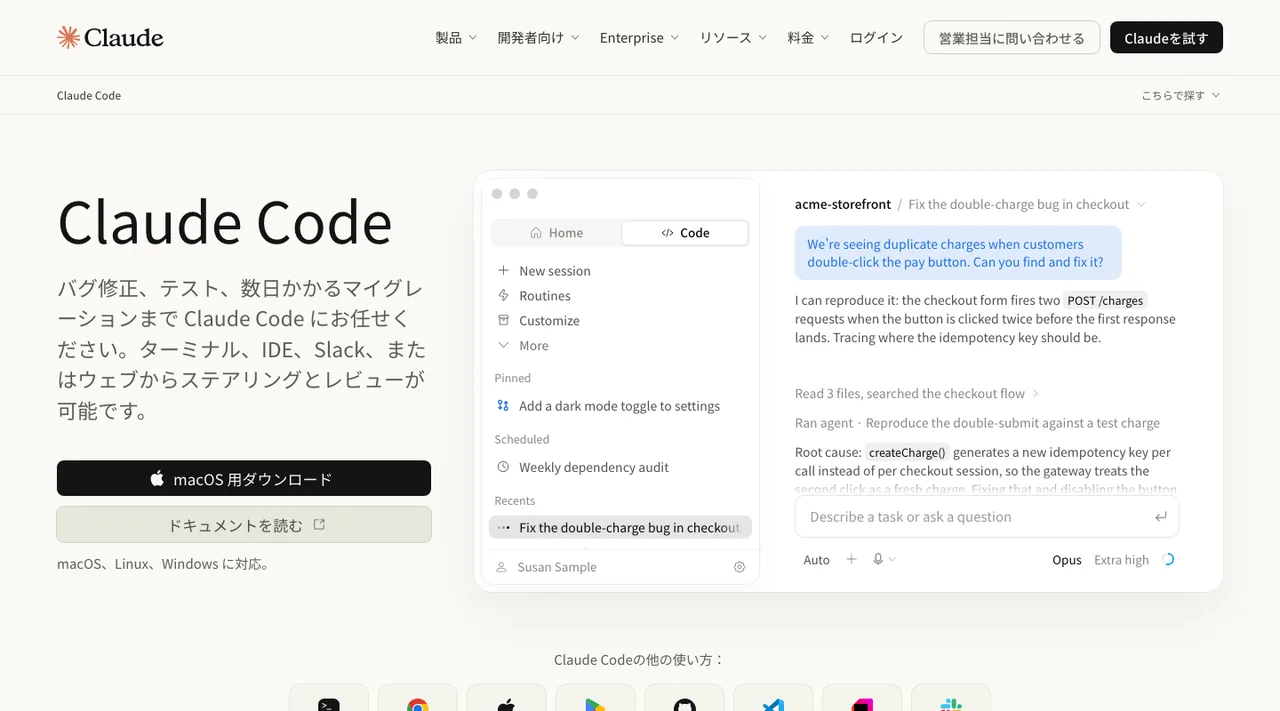Open the Chrome icon card
The image size is (1280, 711).
tap(418, 698)
